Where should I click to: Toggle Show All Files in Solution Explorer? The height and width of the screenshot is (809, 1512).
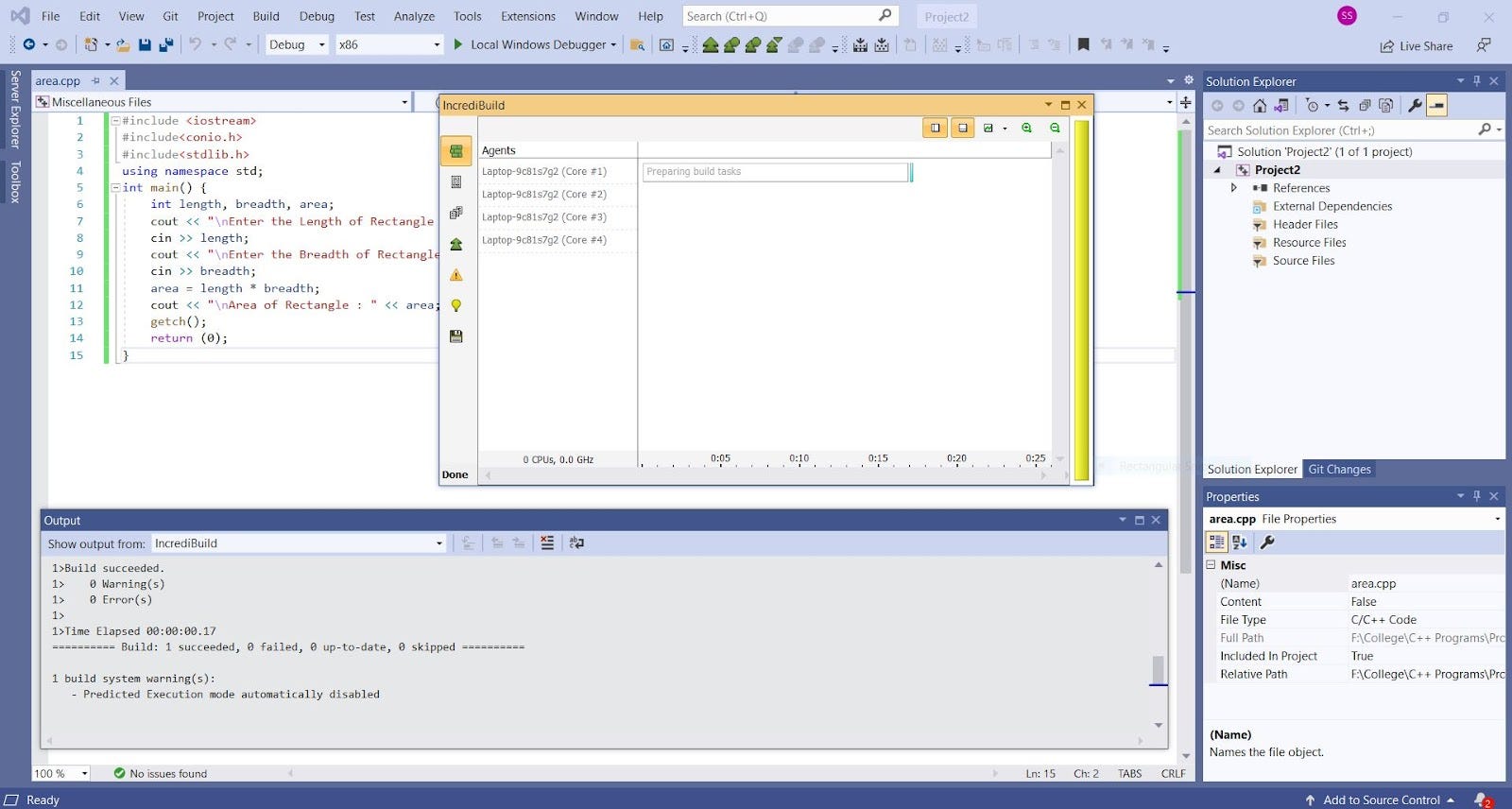(x=1385, y=106)
